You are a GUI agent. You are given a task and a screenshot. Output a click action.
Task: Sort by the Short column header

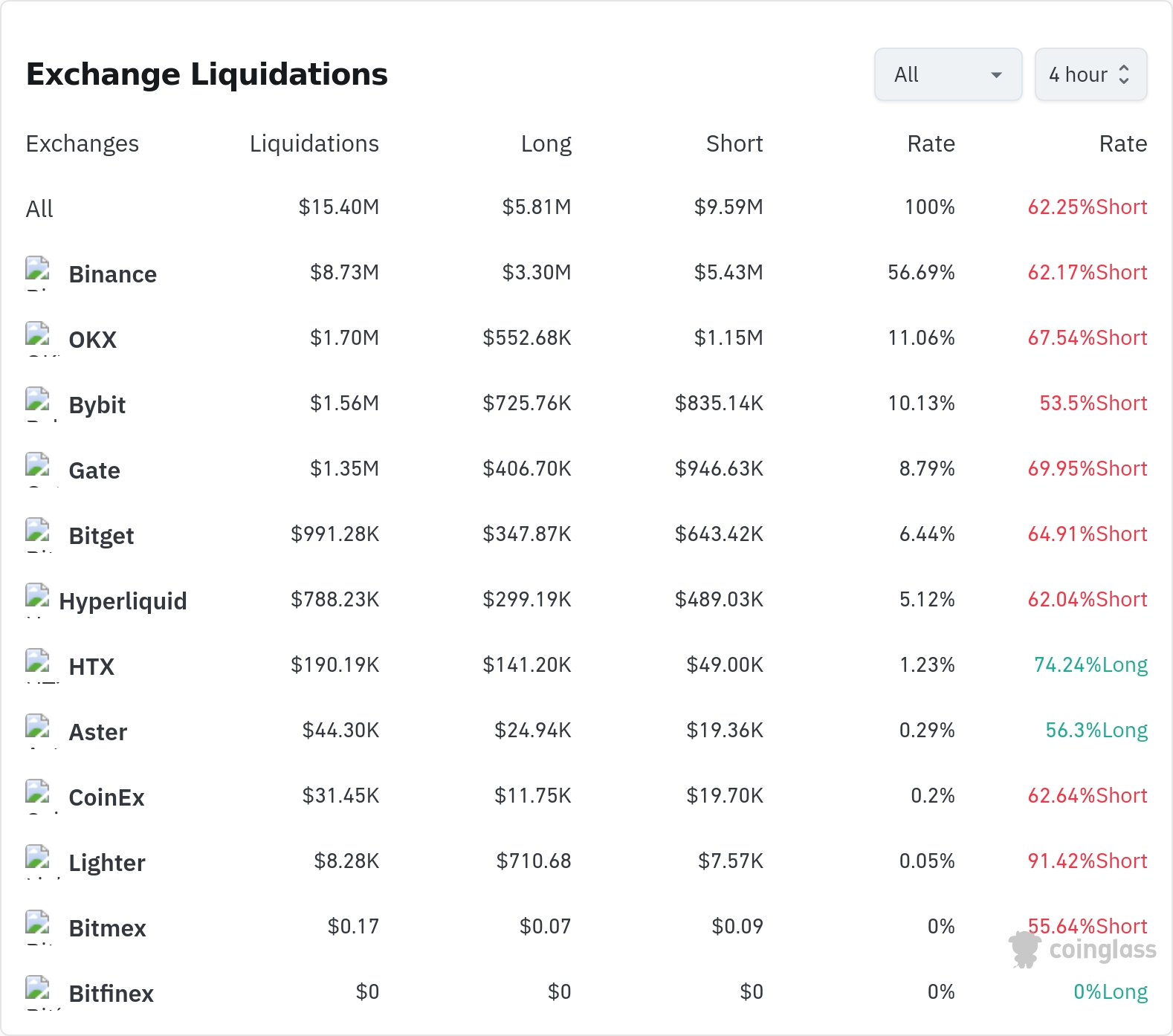[734, 143]
